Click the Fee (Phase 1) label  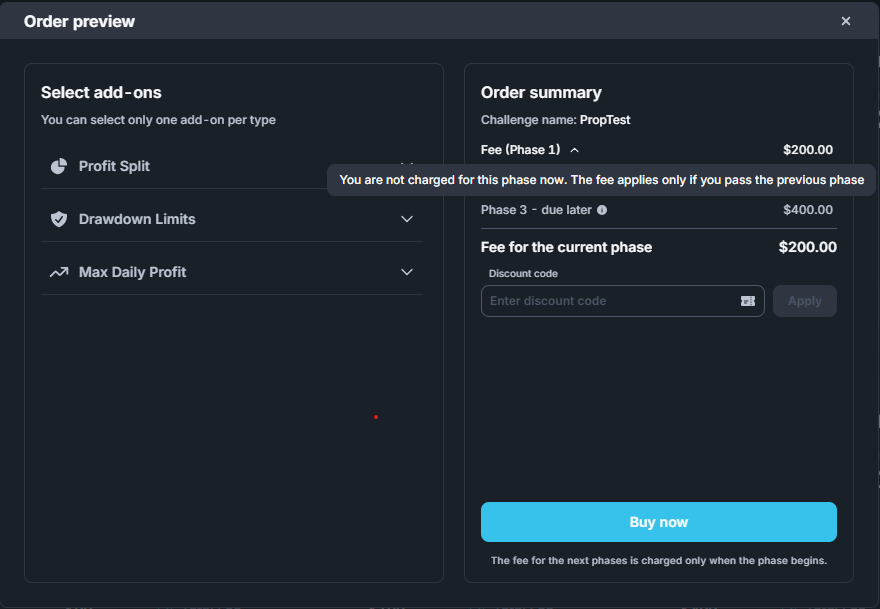(520, 150)
